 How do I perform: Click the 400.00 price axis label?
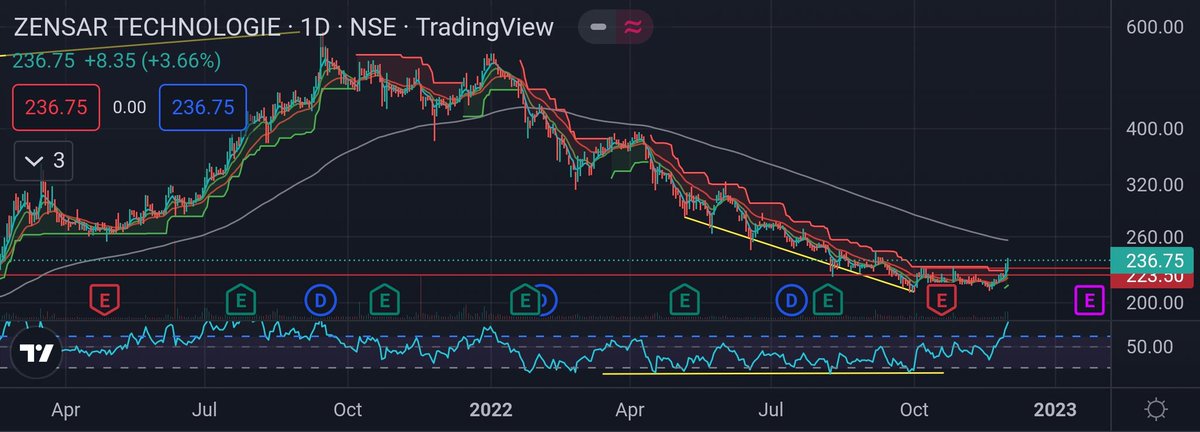pyautogui.click(x=1155, y=129)
